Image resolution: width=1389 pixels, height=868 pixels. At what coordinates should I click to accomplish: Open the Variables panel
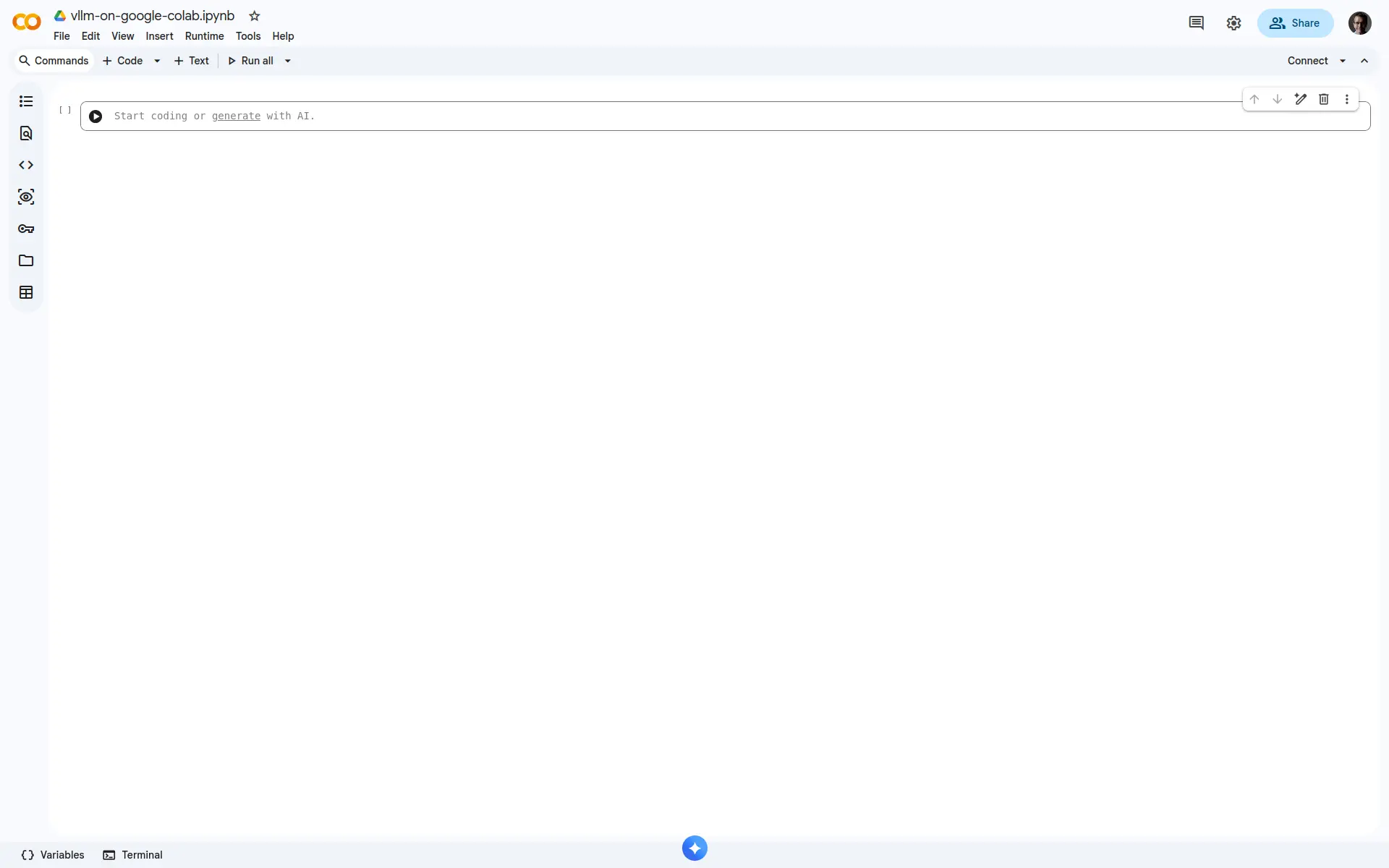(53, 855)
